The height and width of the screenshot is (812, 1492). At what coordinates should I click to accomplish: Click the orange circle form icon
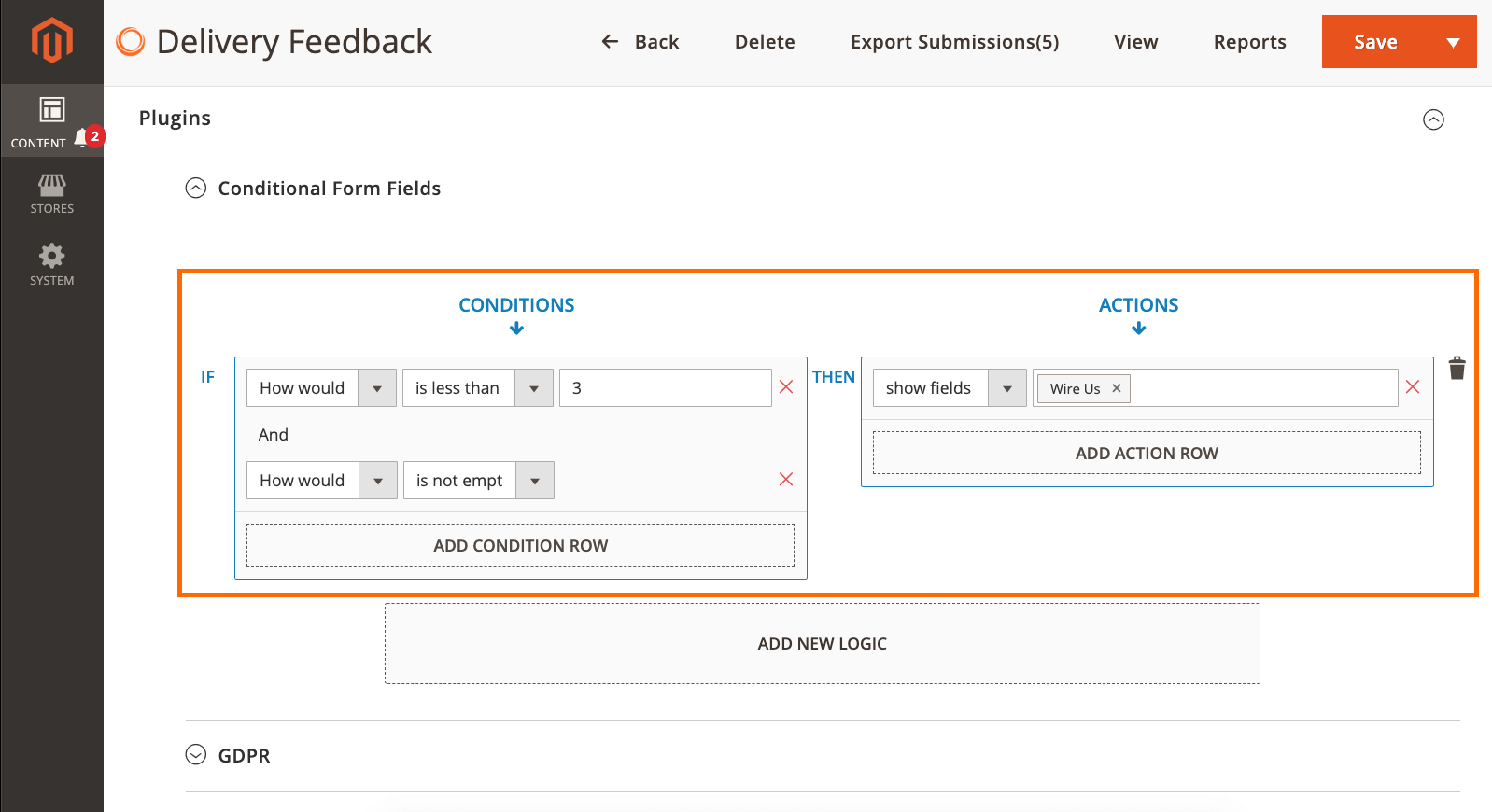tap(130, 41)
